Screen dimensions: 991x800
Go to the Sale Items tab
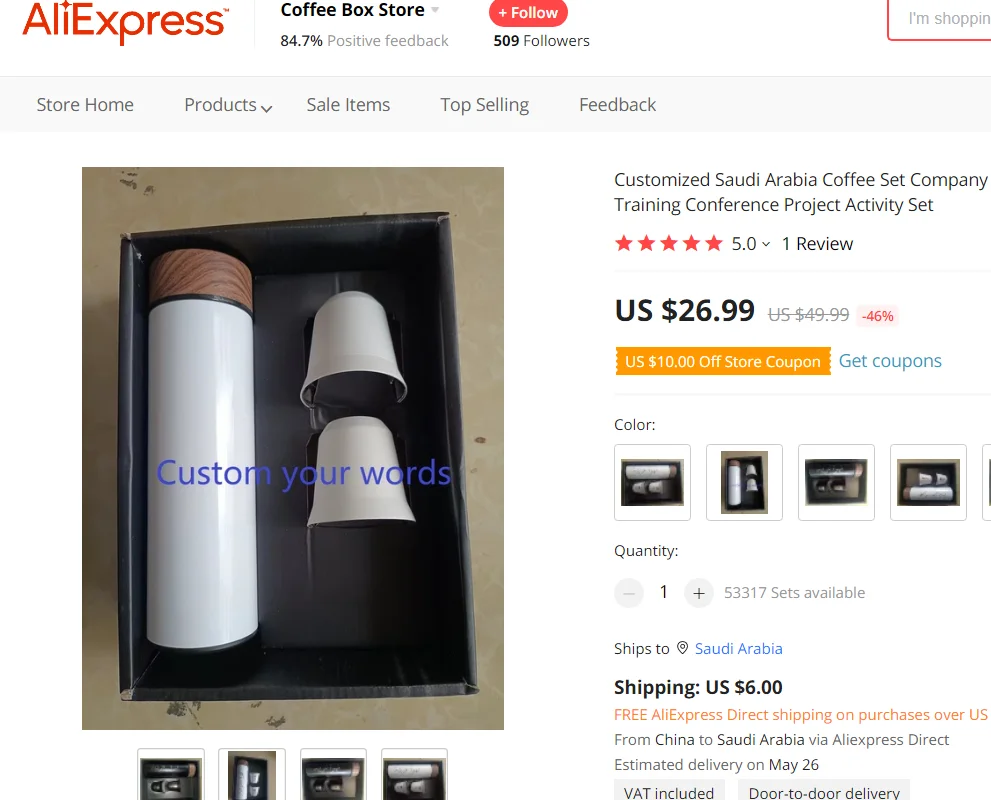coord(348,105)
